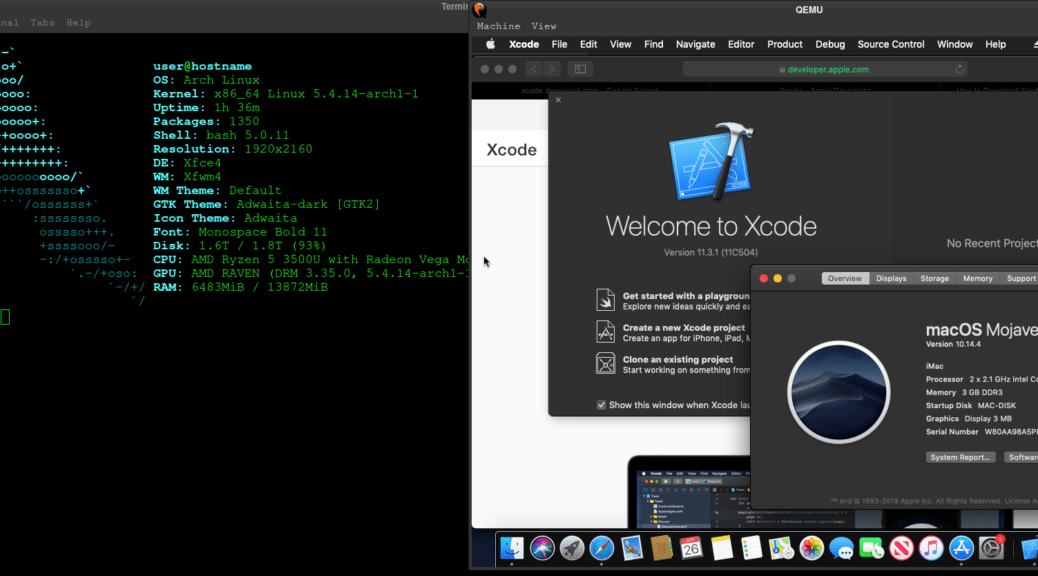Open the Editor menu
The height and width of the screenshot is (576, 1038).
[741, 44]
